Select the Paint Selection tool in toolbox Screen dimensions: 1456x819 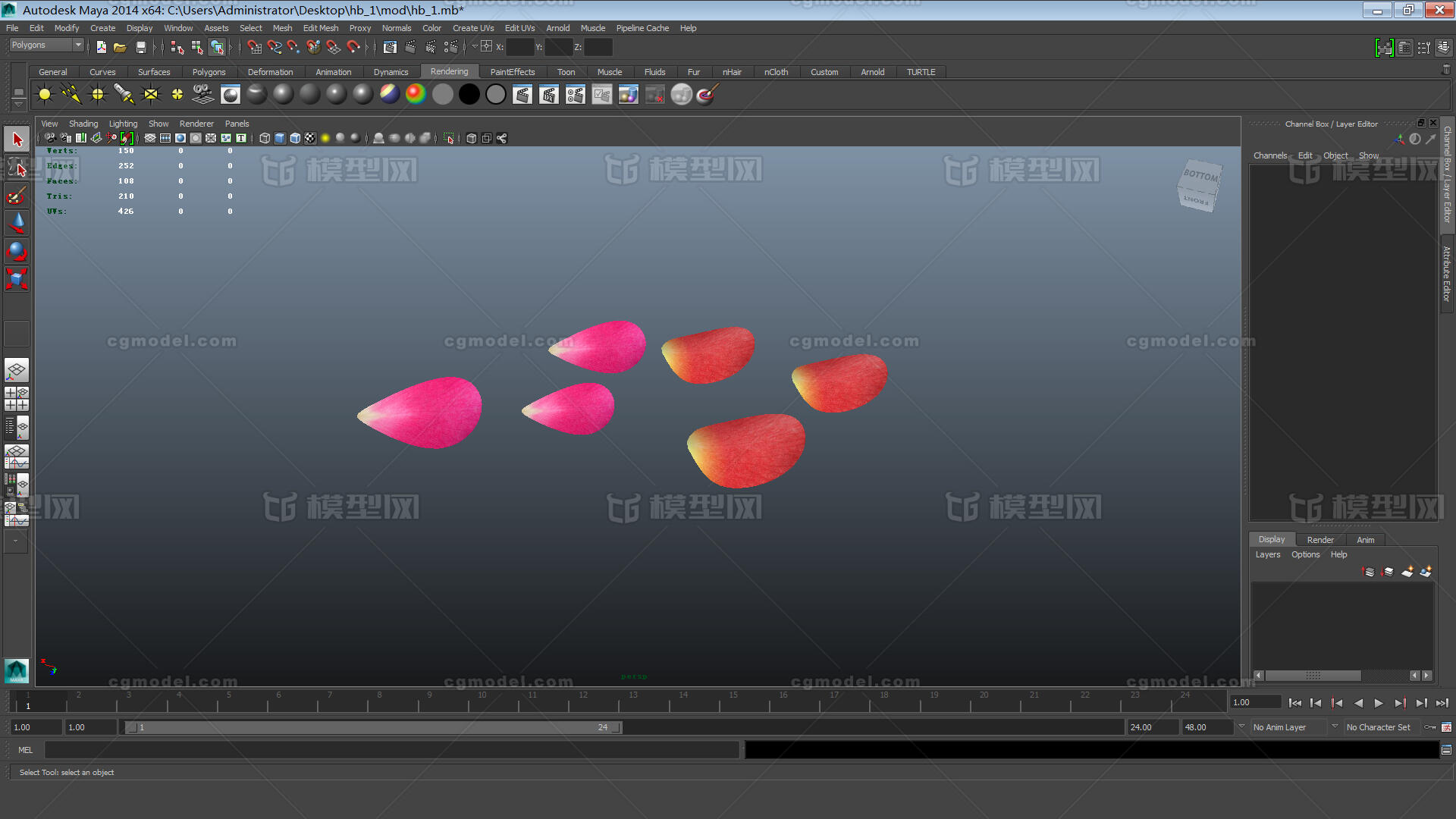coord(17,196)
